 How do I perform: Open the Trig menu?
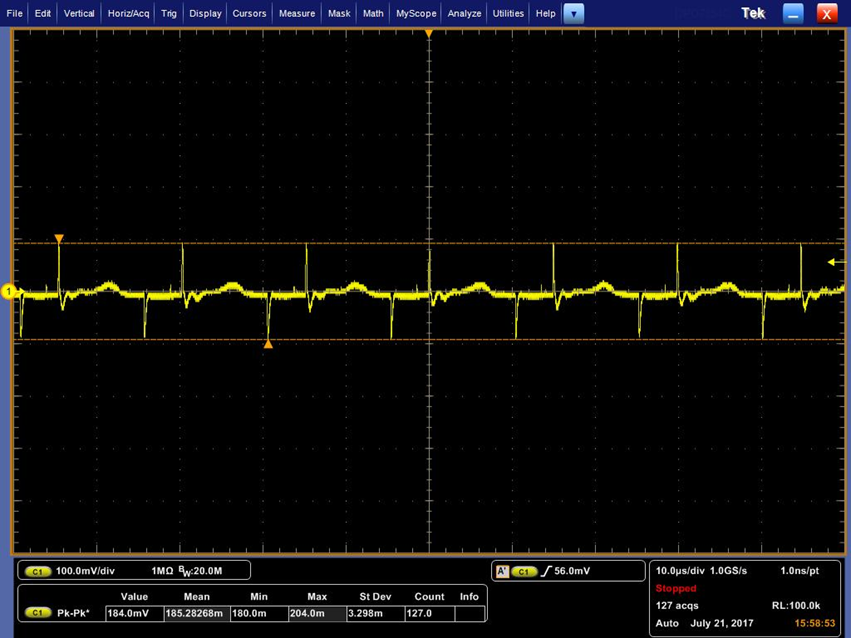(169, 14)
